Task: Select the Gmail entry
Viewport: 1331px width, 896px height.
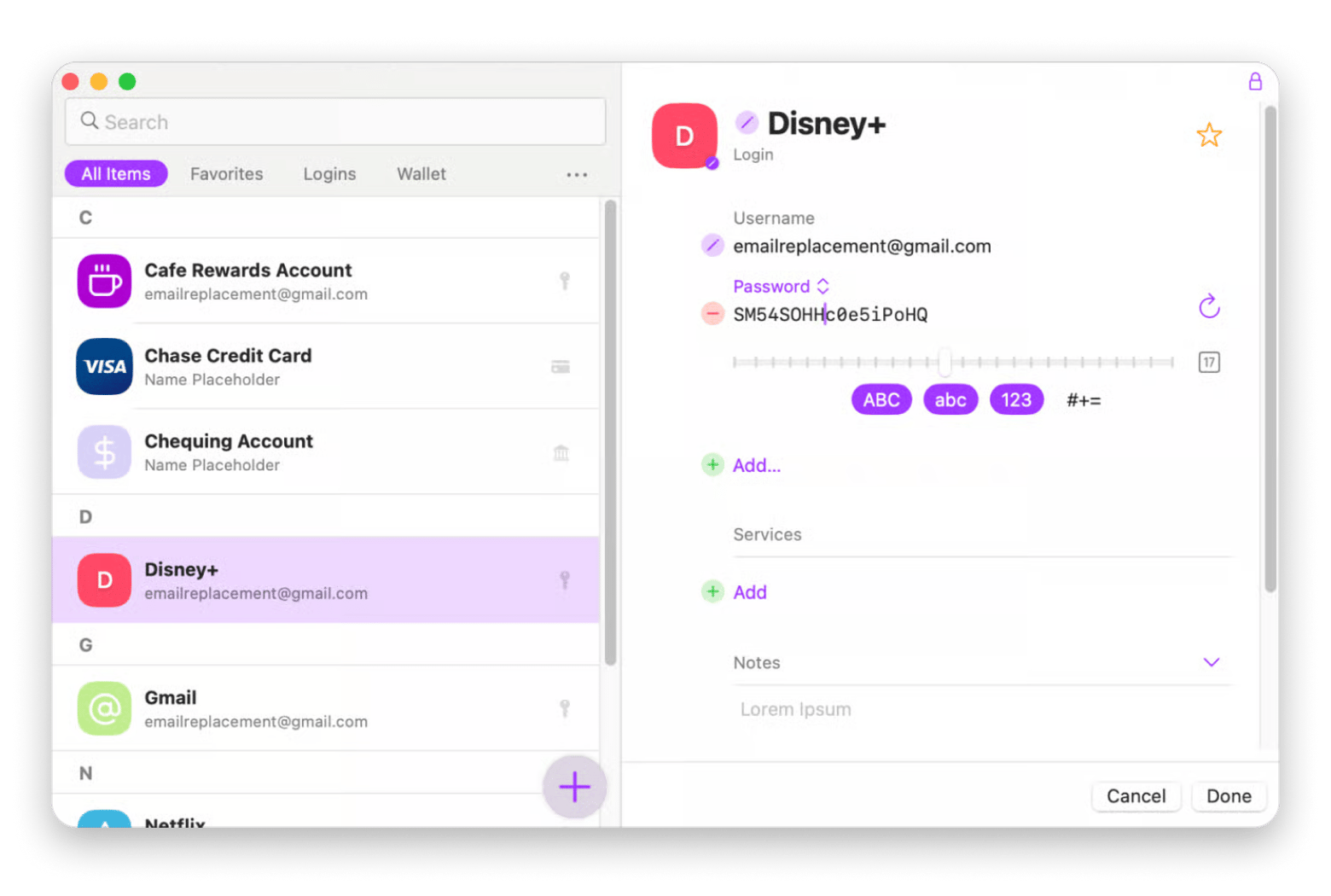Action: pos(326,708)
